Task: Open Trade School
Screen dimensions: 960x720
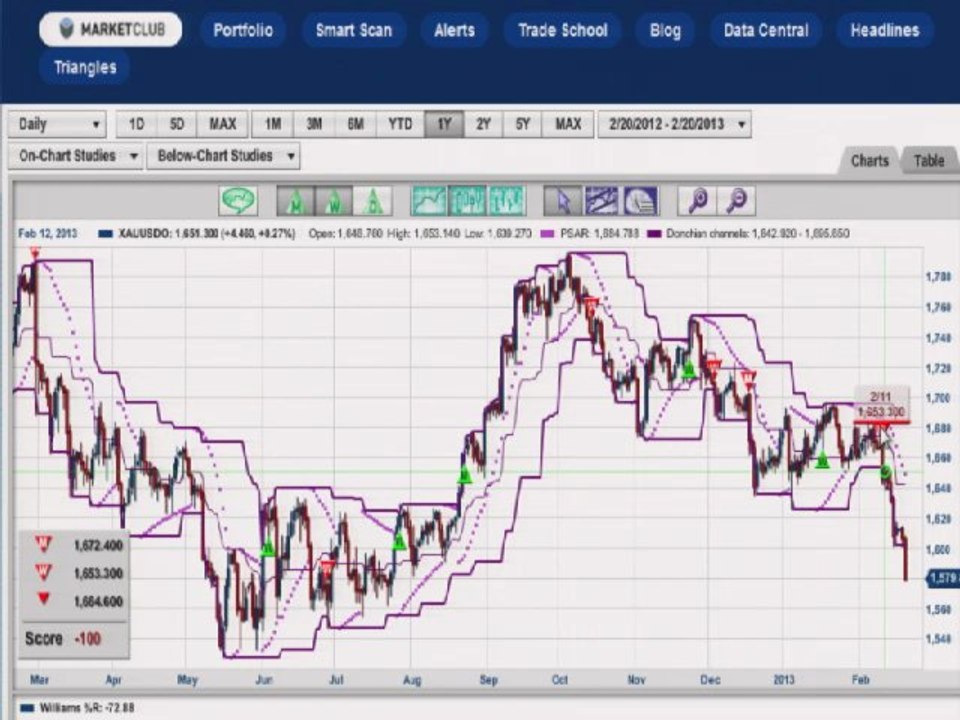Action: 563,30
